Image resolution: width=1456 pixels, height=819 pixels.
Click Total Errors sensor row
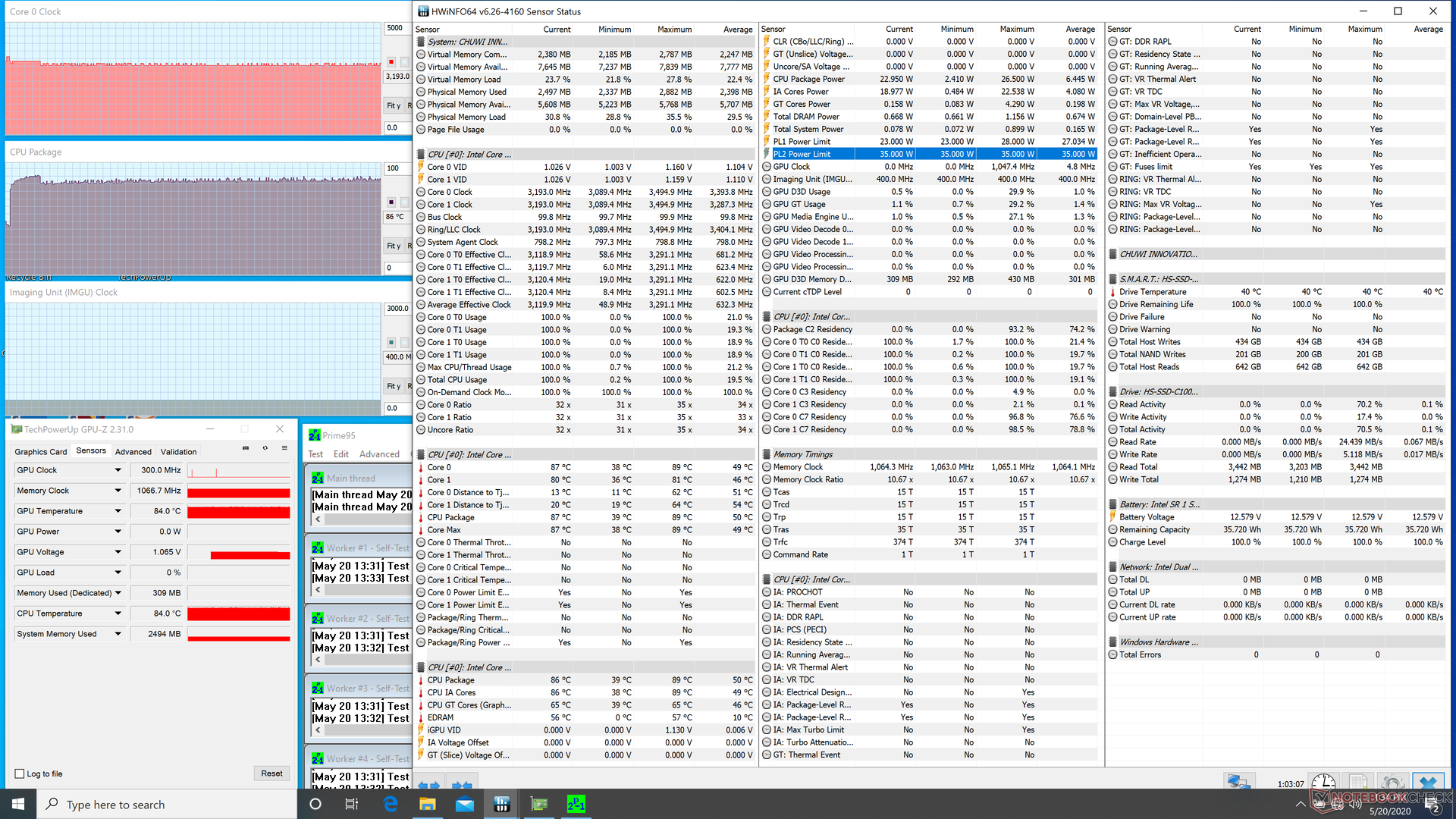[x=1276, y=654]
